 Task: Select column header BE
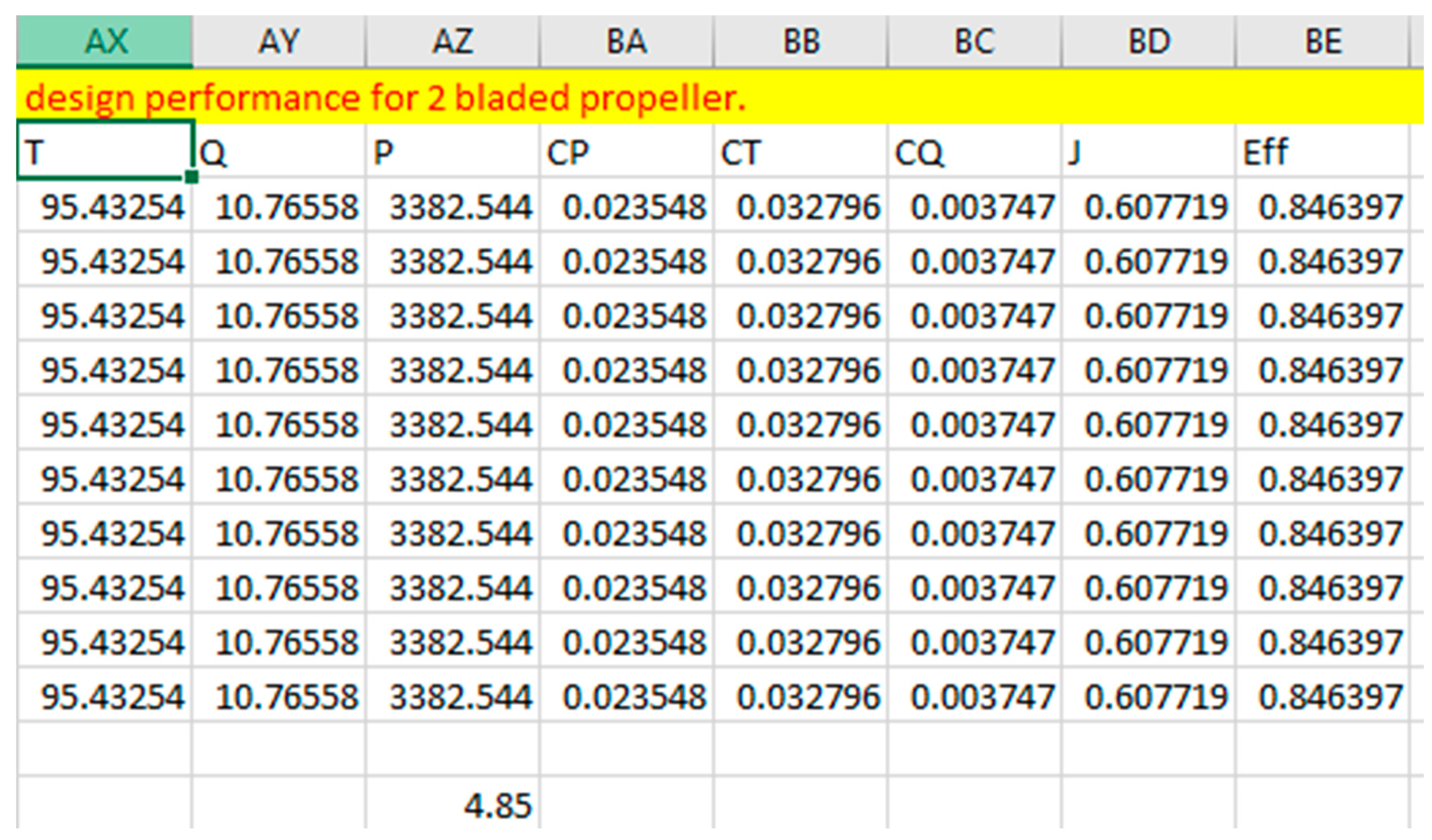tap(1323, 42)
